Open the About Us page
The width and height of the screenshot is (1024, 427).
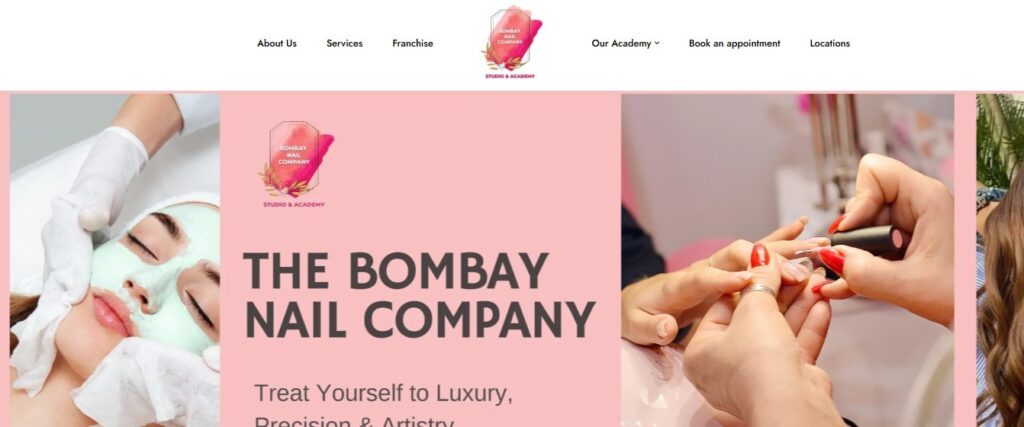tap(276, 43)
